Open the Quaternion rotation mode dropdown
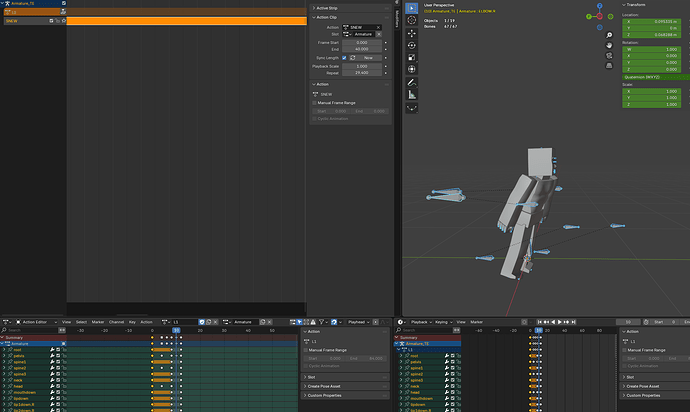This screenshot has height=412, width=690. pyautogui.click(x=656, y=77)
